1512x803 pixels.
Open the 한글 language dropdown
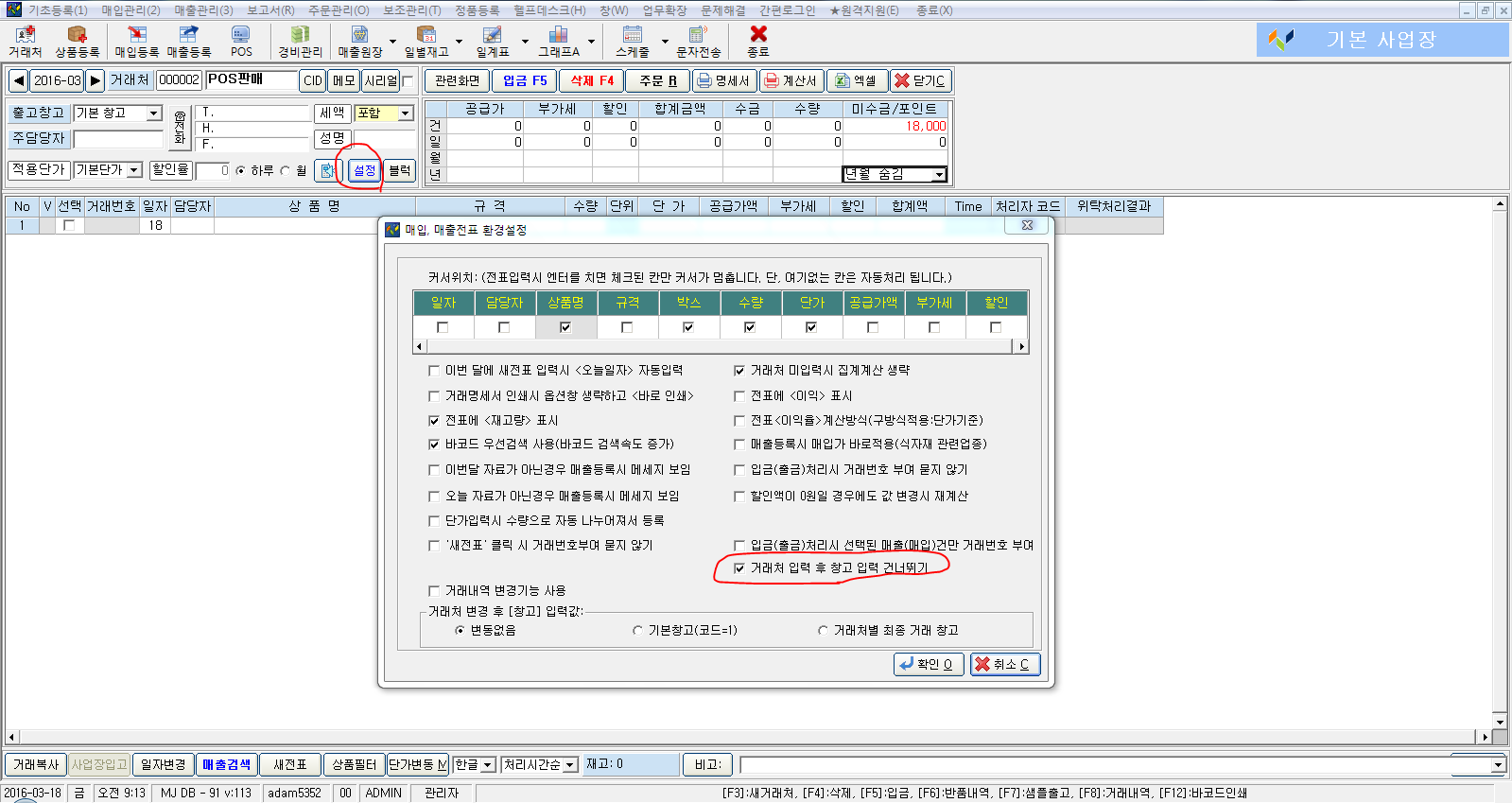coord(488,765)
